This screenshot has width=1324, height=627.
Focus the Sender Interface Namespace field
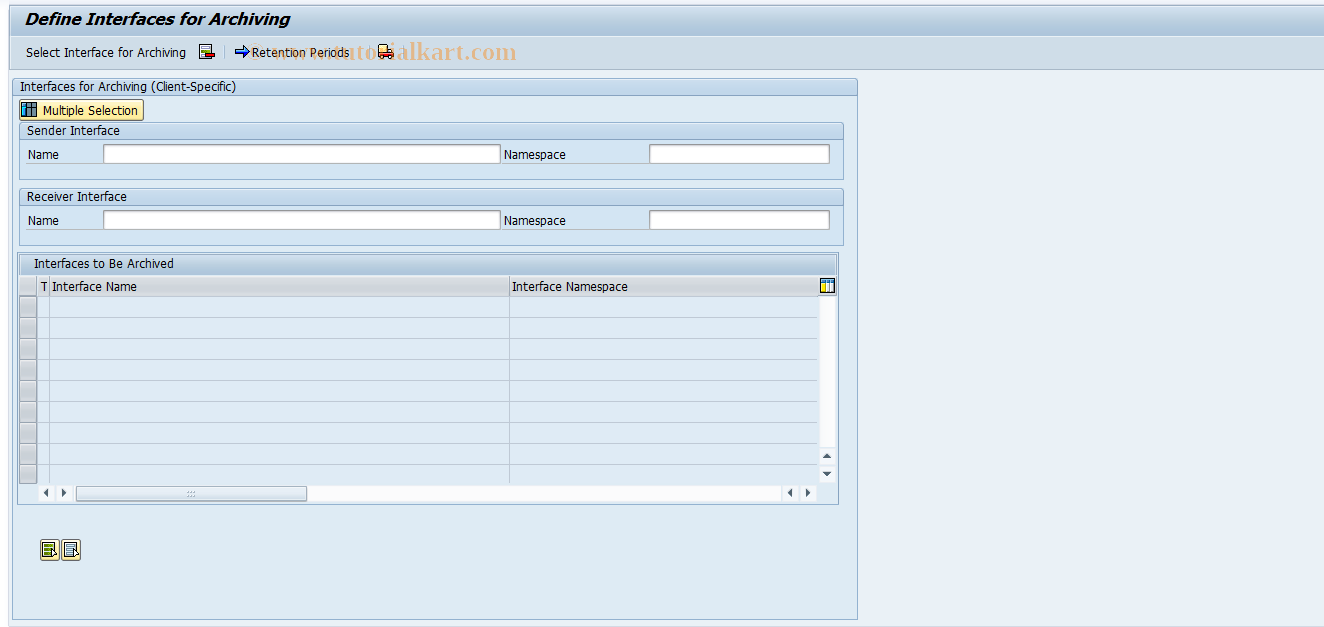pos(739,154)
